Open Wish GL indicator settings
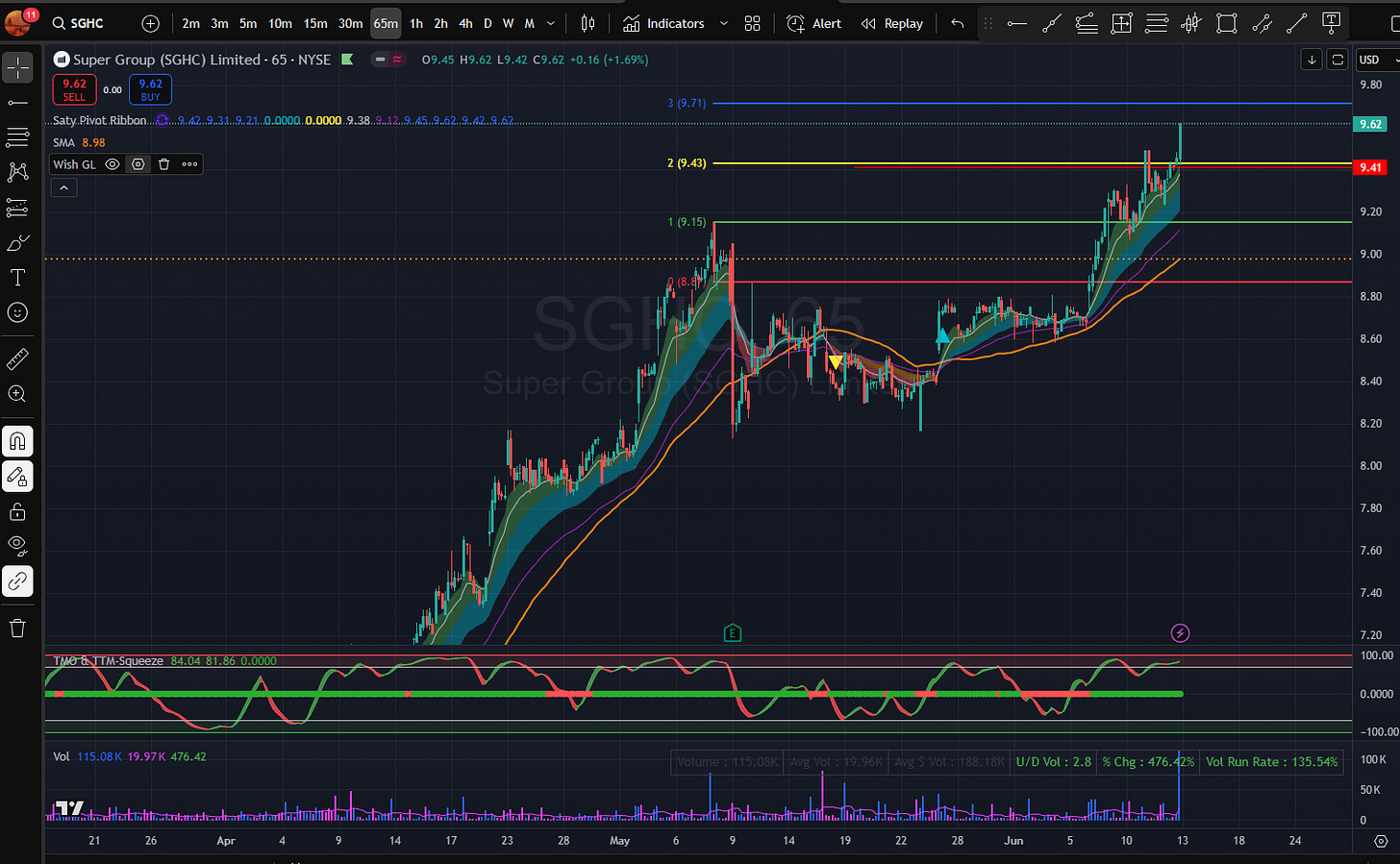The image size is (1400, 864). (138, 164)
